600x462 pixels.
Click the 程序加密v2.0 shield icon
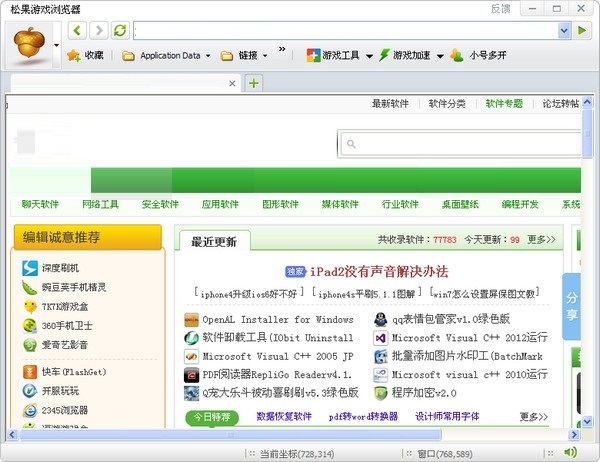pyautogui.click(x=380, y=393)
